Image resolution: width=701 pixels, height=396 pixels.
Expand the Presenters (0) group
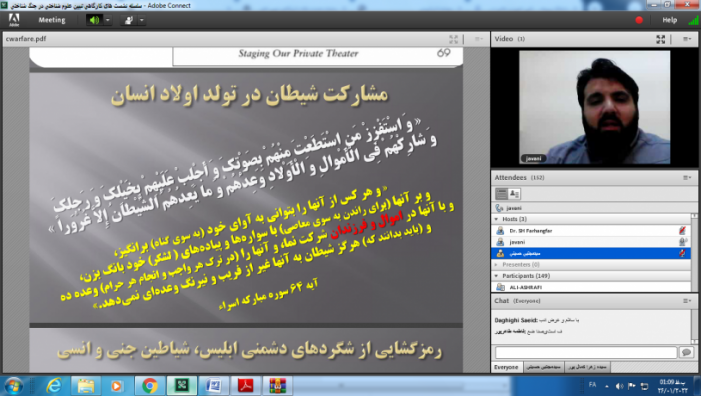[496, 265]
